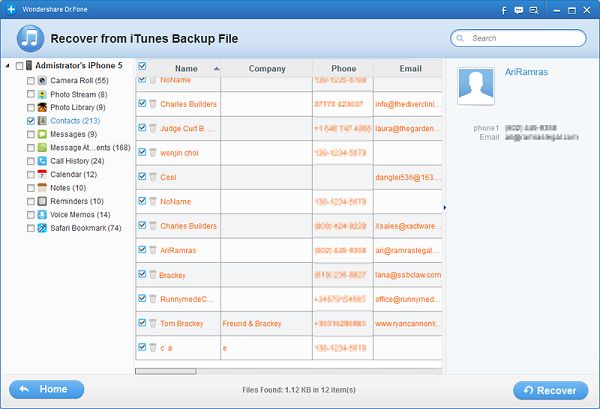Image resolution: width=600 pixels, height=409 pixels.
Task: Uncheck the Judge Curt B row checkbox
Action: (142, 127)
